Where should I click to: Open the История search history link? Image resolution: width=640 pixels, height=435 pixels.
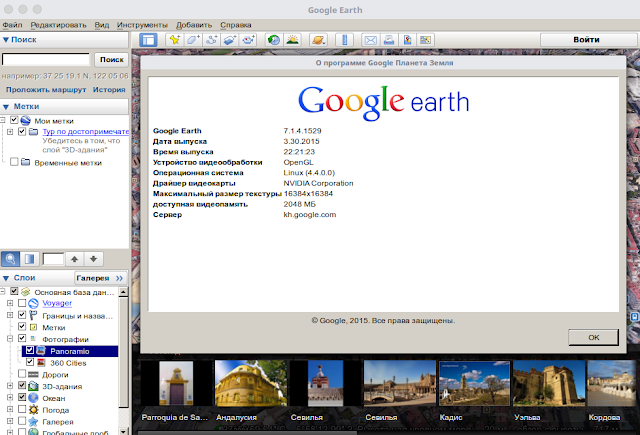coord(109,90)
